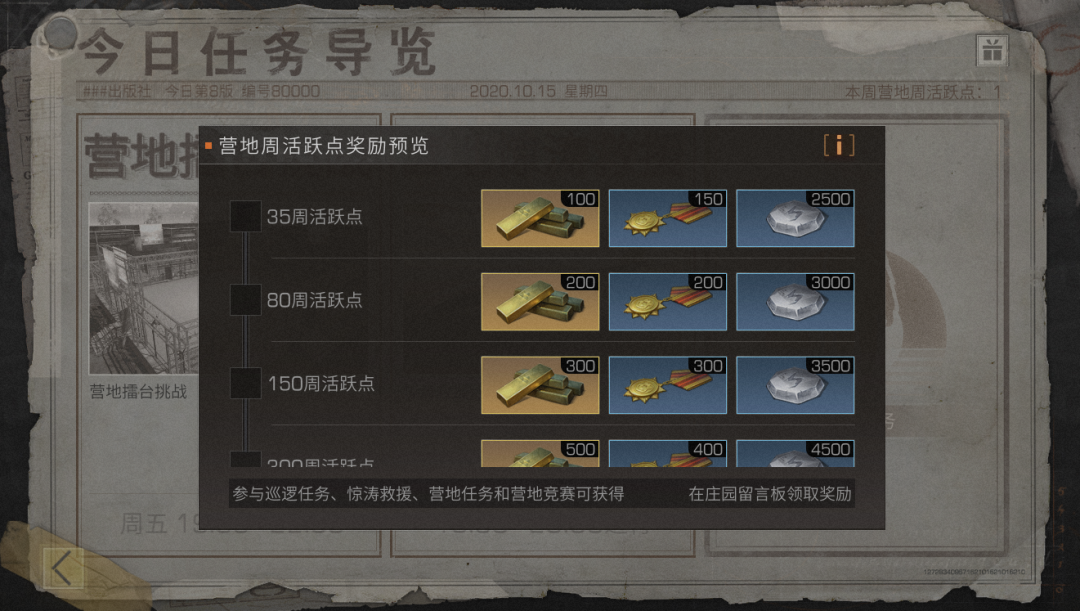Click the 150 medals reward icon
Image resolution: width=1080 pixels, height=611 pixels.
click(667, 218)
